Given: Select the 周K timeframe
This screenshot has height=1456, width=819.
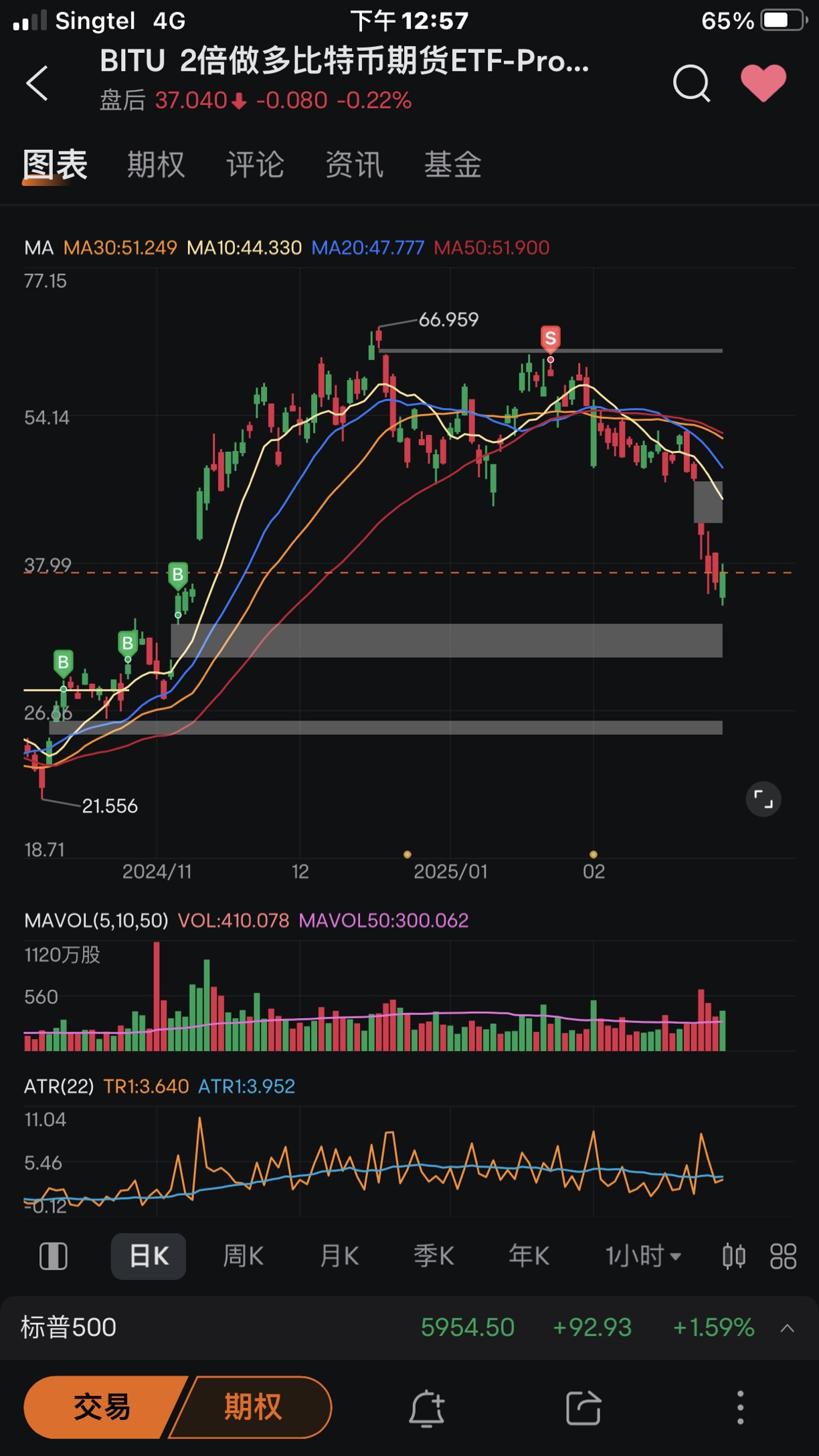Looking at the screenshot, I should pyautogui.click(x=244, y=1256).
